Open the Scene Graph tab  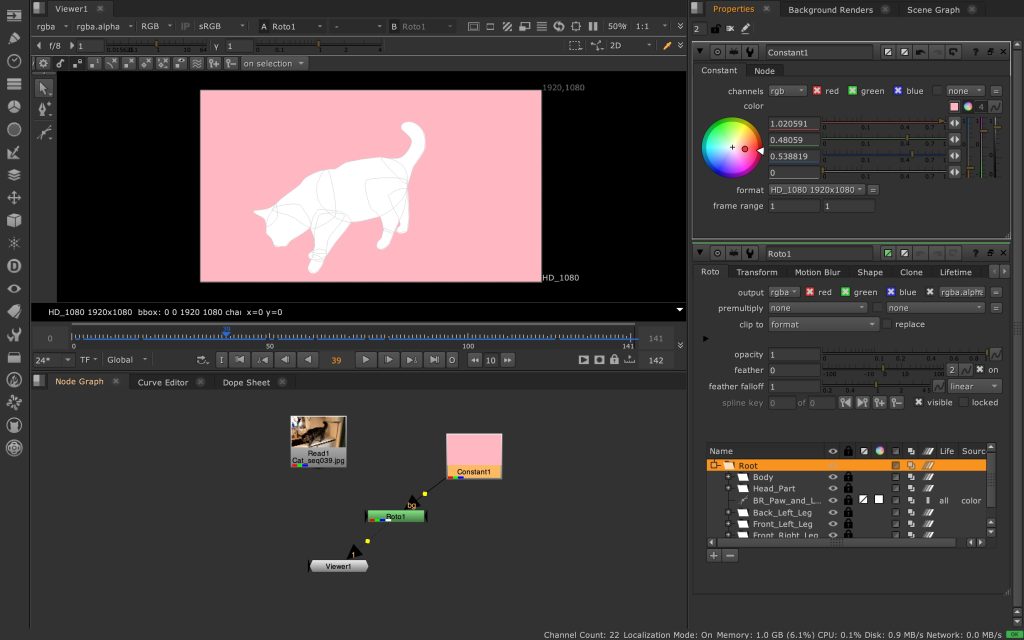tap(933, 9)
